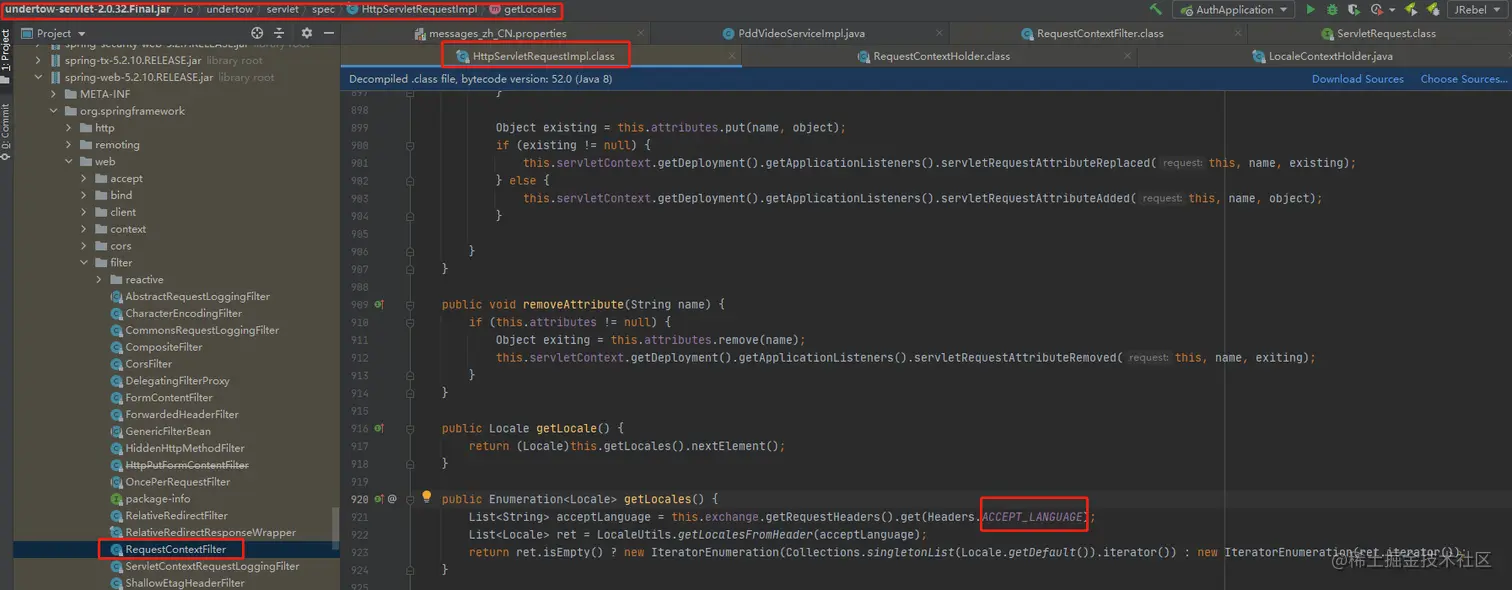Viewport: 1512px width, 590px height.
Task: Run with coverage shield icon
Action: (x=1354, y=9)
